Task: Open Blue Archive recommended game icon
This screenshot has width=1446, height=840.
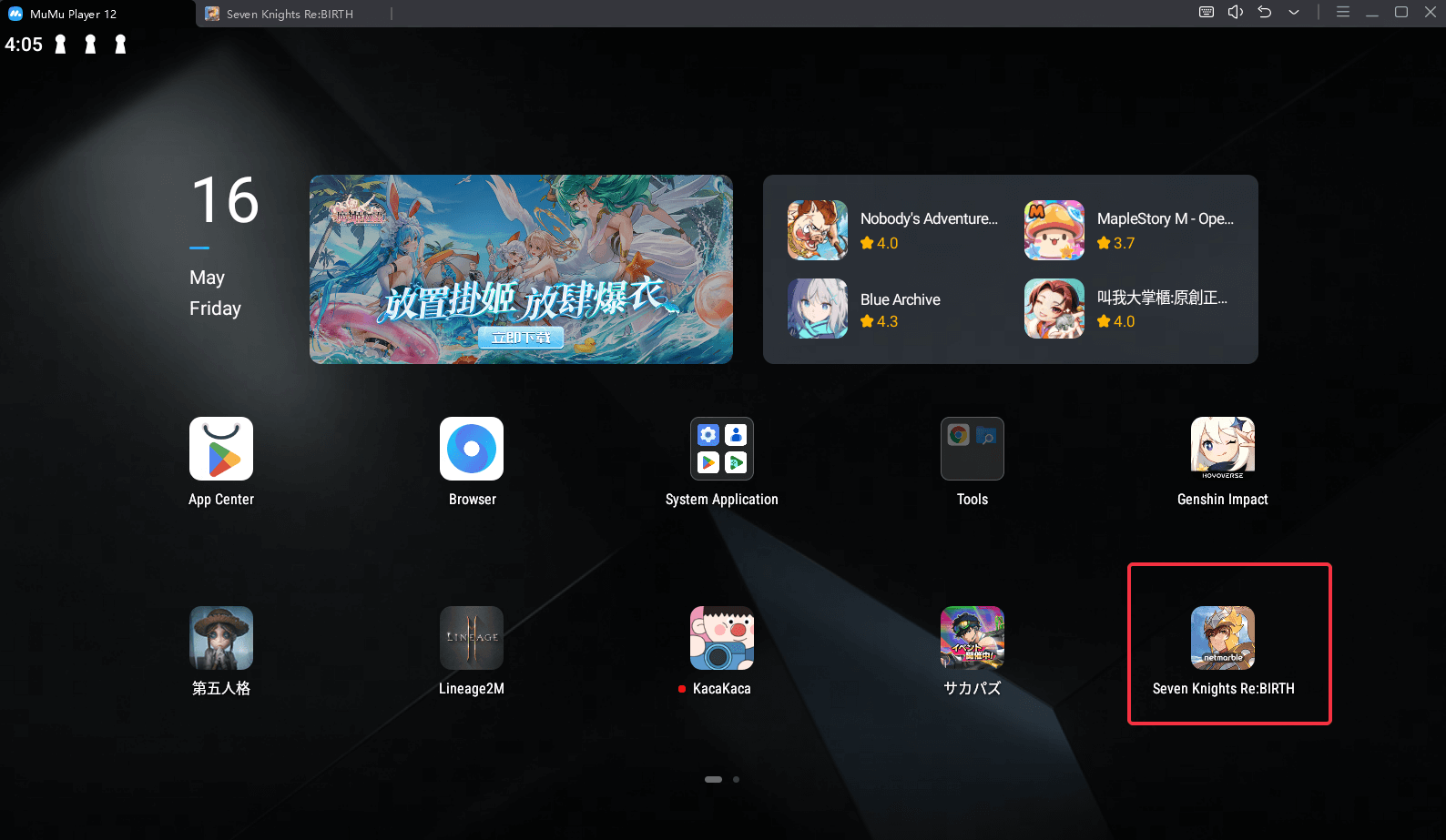Action: coord(818,309)
